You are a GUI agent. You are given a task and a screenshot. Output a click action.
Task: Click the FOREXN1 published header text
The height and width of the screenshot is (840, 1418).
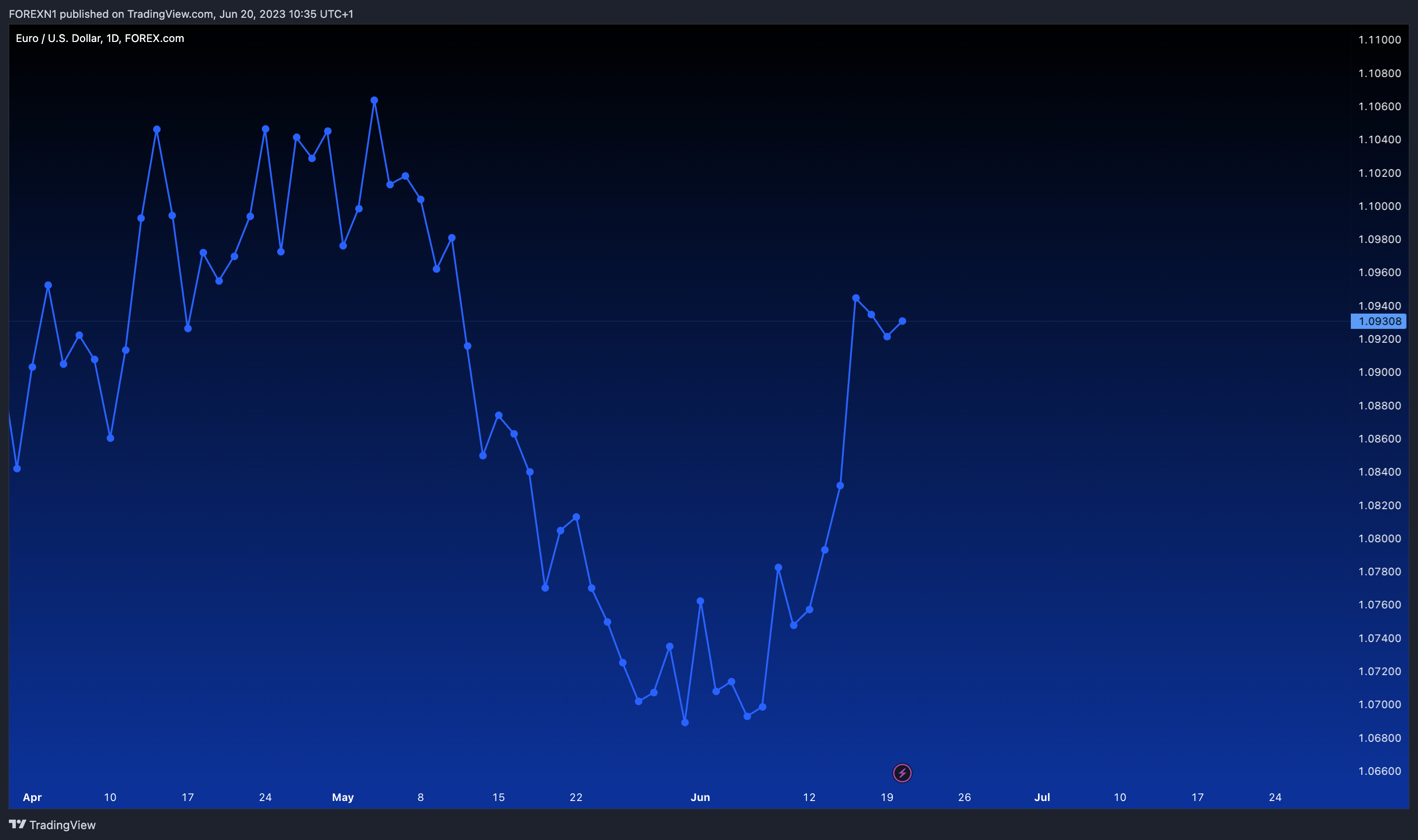tap(181, 14)
